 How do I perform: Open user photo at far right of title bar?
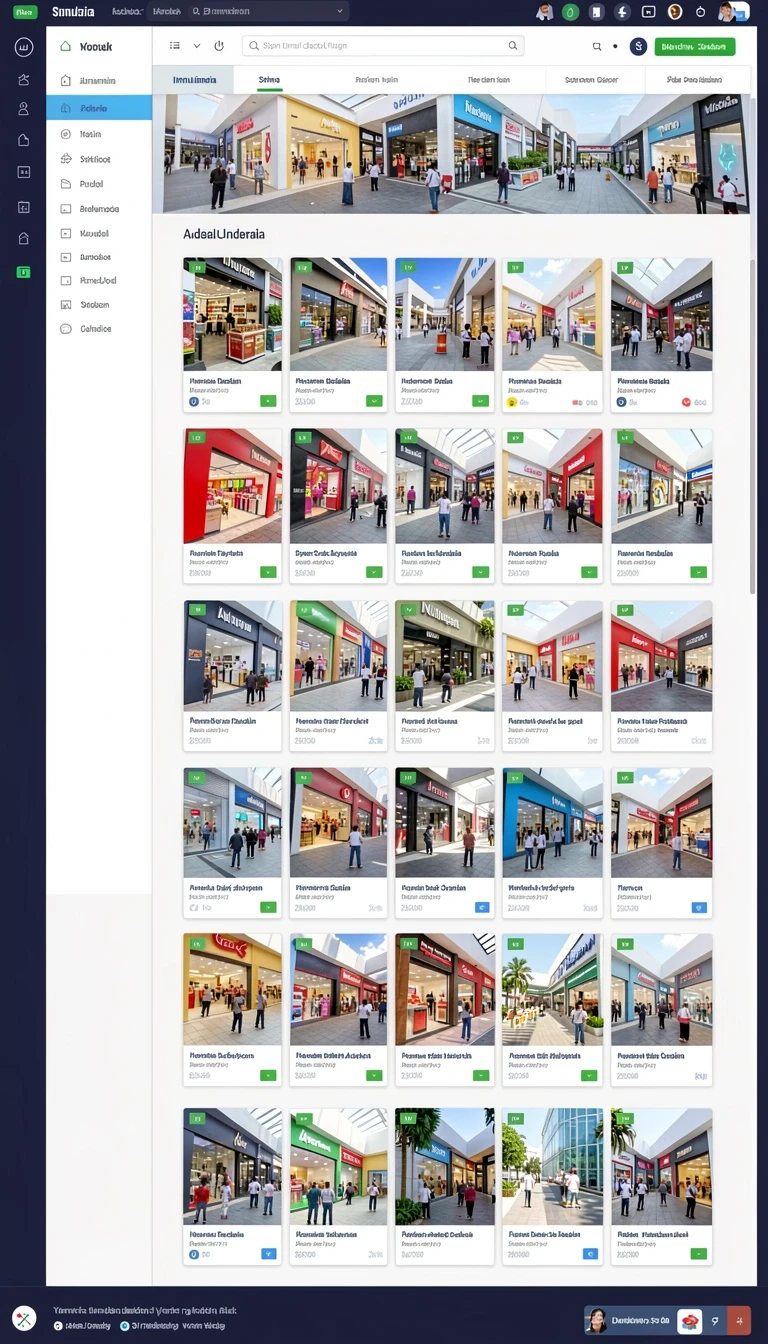coord(732,12)
